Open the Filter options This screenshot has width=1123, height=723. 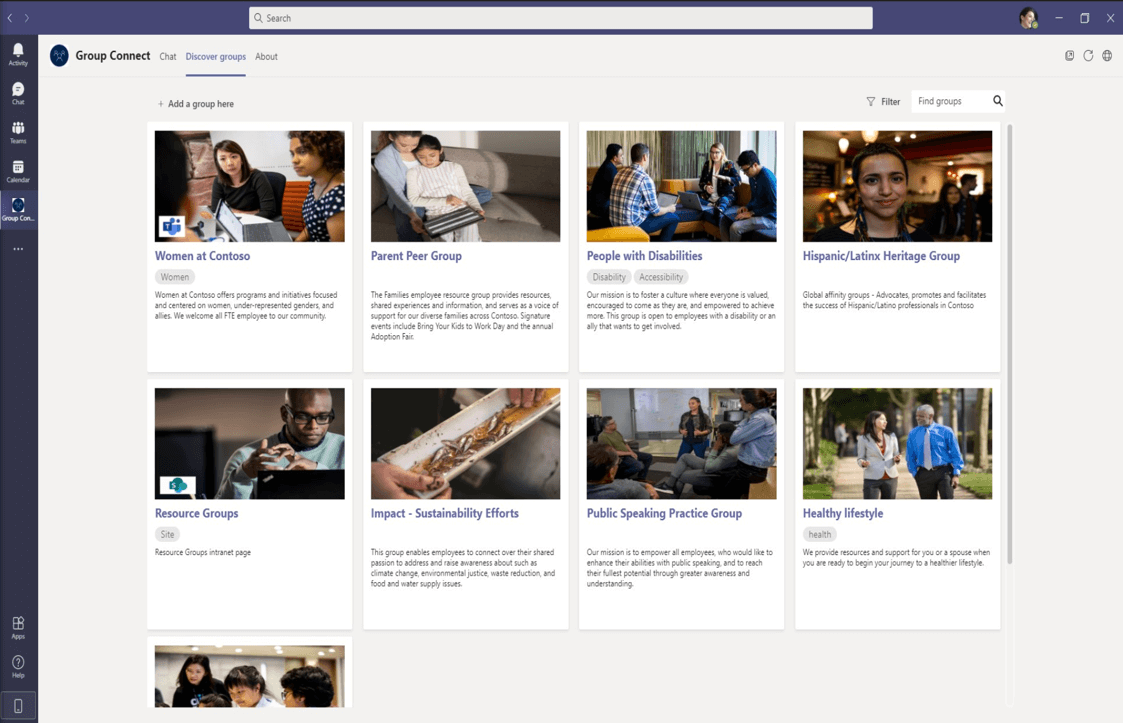(x=883, y=102)
